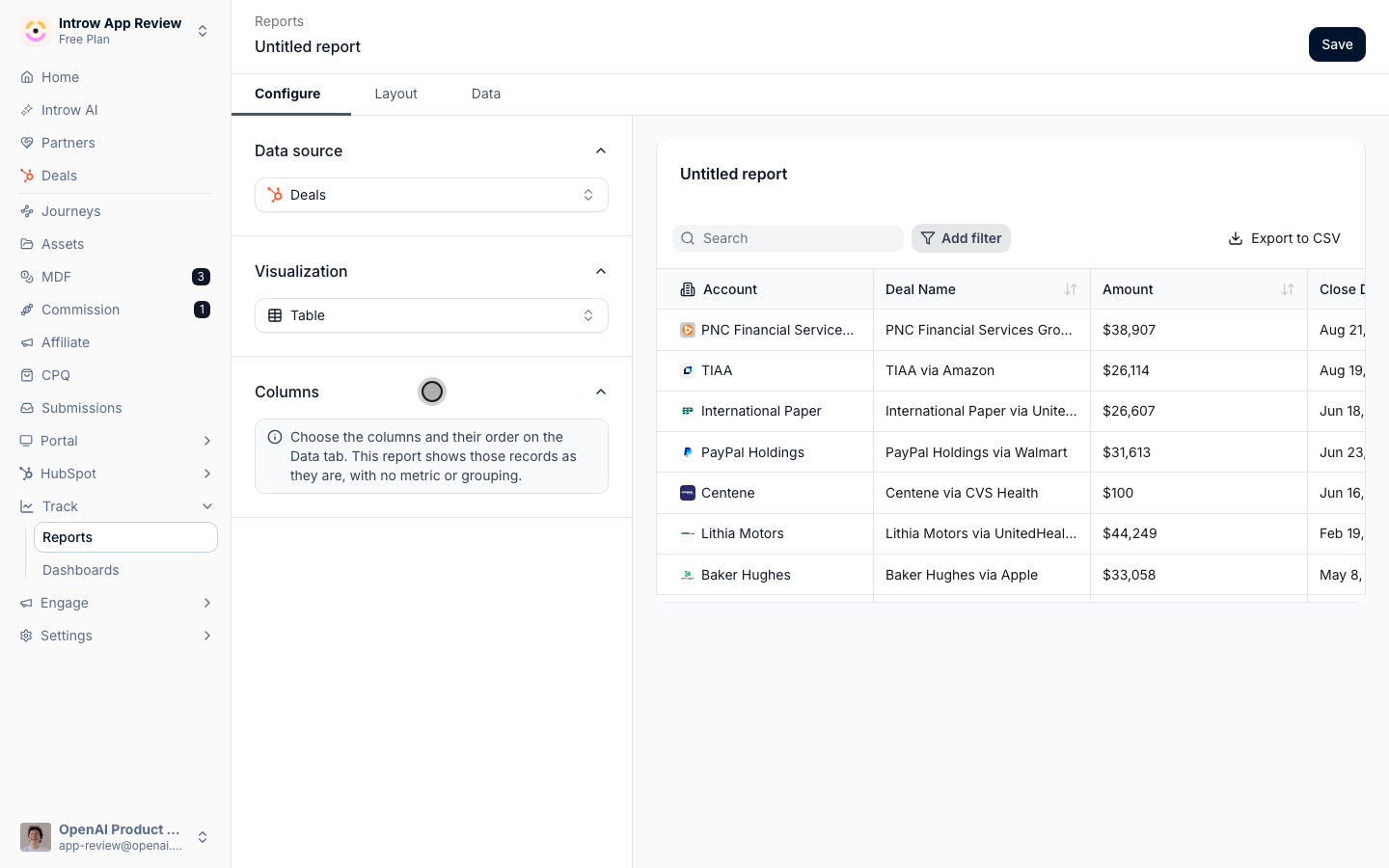Collapse the Columns section
This screenshot has width=1389, height=868.
click(x=601, y=392)
